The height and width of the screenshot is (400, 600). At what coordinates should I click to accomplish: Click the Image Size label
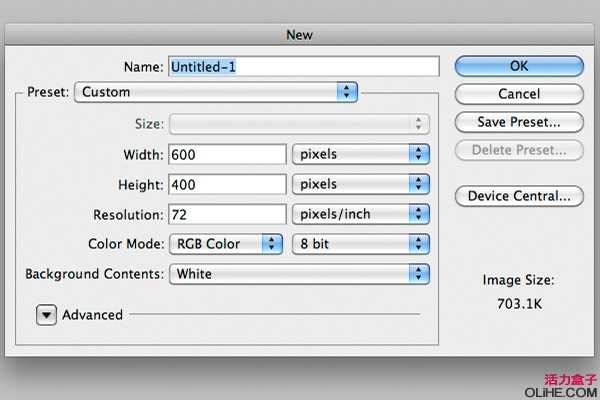coord(518,282)
